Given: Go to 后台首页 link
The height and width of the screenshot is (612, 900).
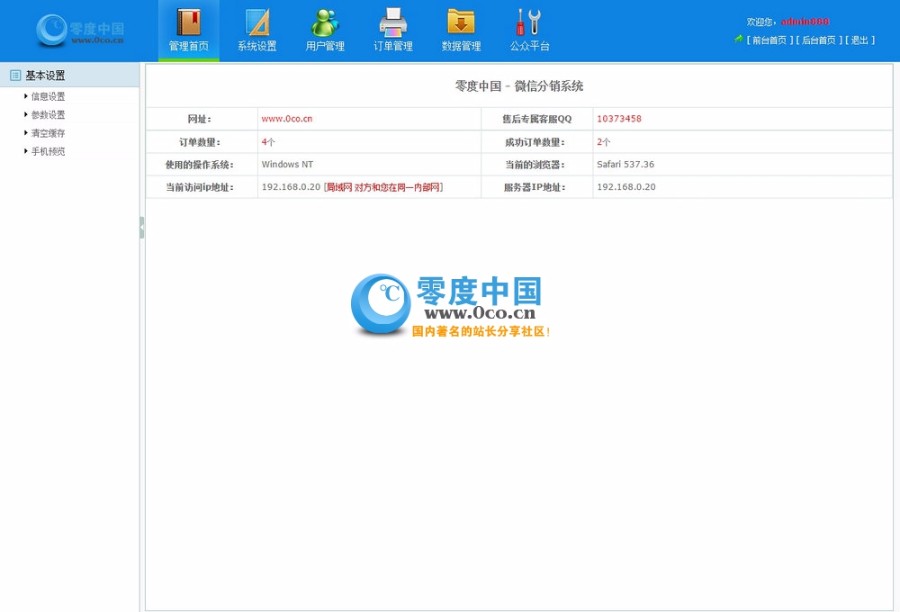Looking at the screenshot, I should coord(818,40).
